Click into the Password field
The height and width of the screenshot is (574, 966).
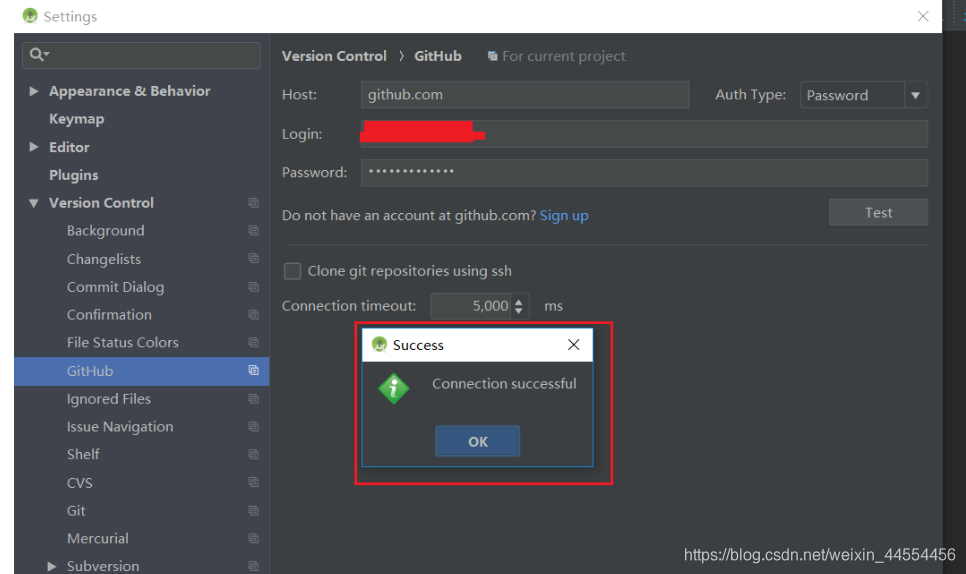coord(644,172)
